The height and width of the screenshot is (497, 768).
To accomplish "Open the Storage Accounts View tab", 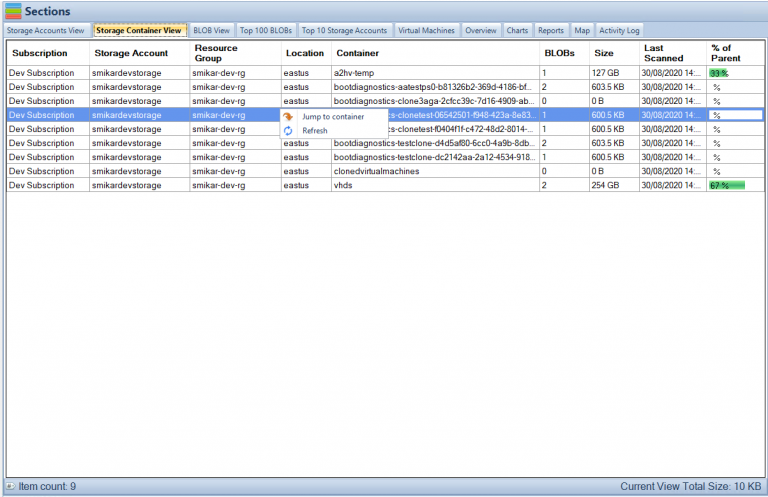I will (x=46, y=30).
